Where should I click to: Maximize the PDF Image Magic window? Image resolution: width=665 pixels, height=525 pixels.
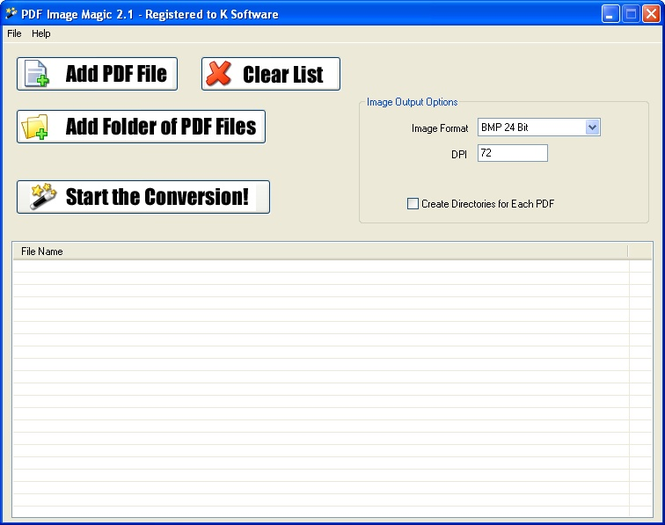631,14
